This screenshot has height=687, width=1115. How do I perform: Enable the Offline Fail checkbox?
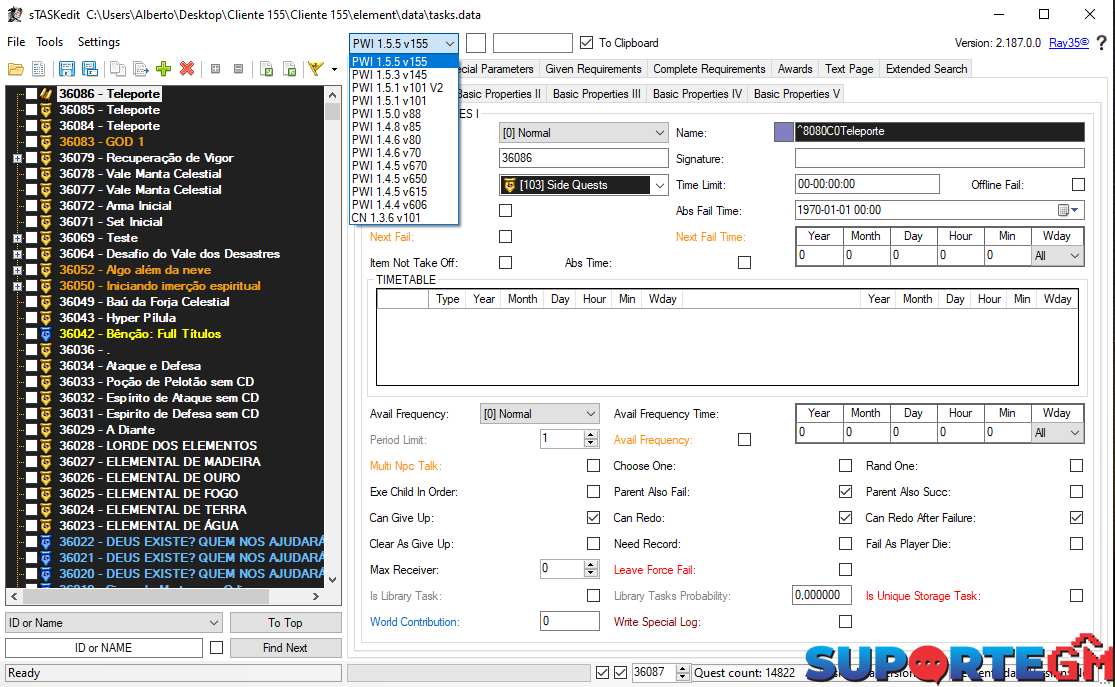[1078, 185]
